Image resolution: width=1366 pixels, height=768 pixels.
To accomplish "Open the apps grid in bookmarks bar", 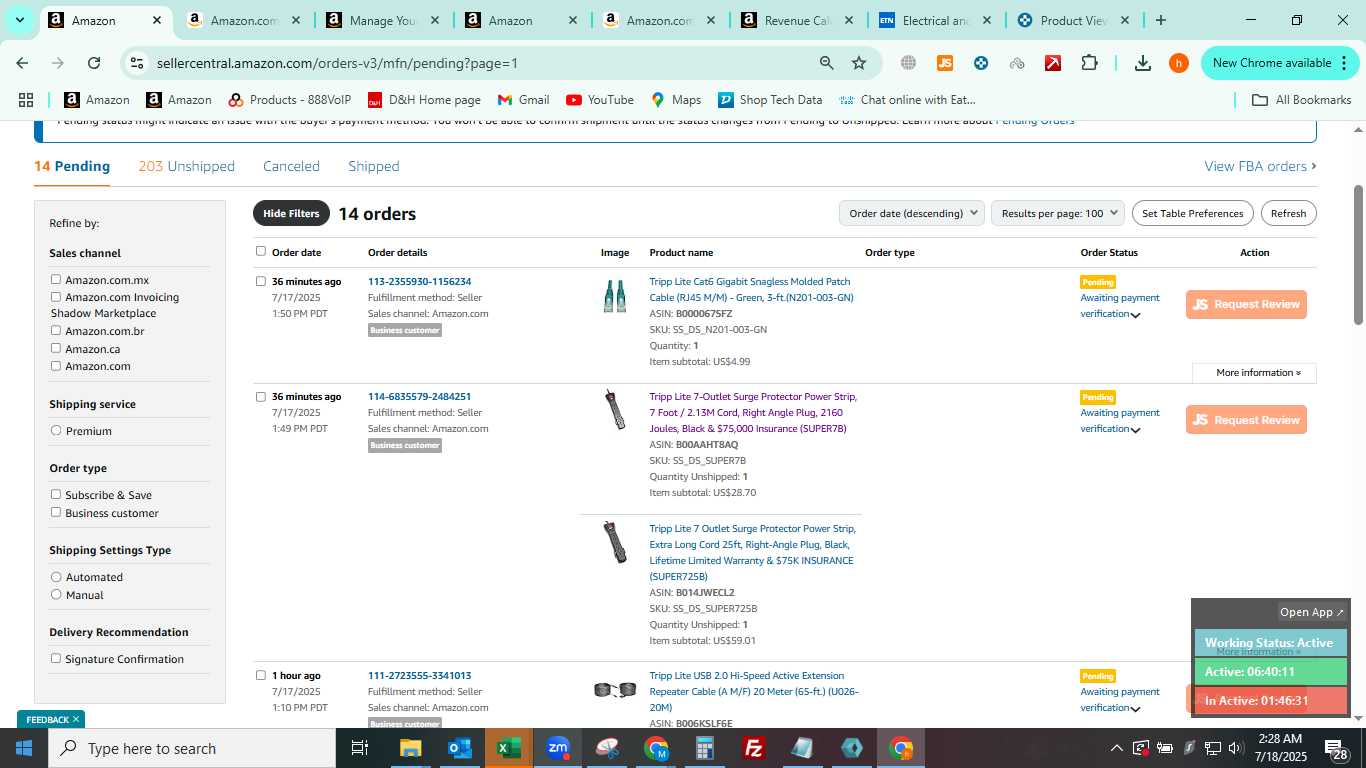I will coord(26,100).
